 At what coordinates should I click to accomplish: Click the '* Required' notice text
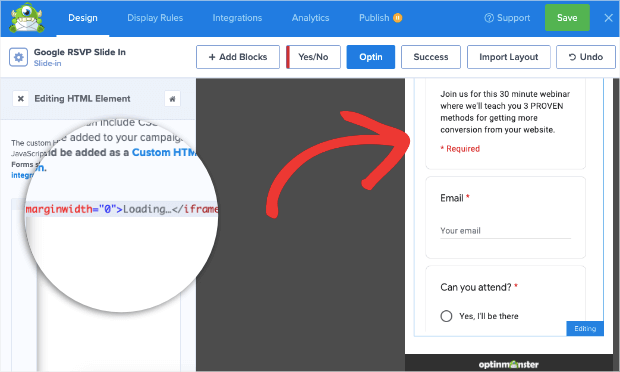click(460, 149)
